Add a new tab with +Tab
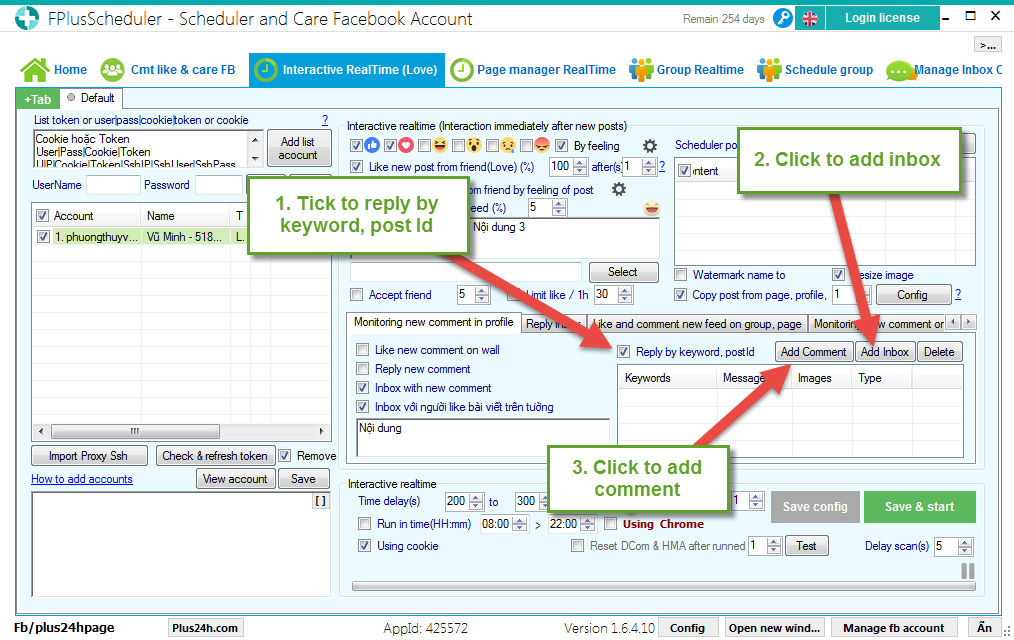1014x640 pixels. tap(38, 100)
